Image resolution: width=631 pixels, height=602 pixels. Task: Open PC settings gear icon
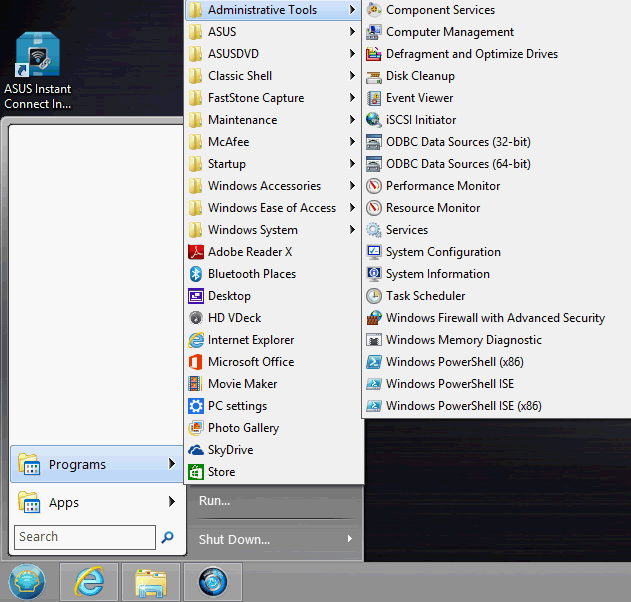[x=196, y=406]
